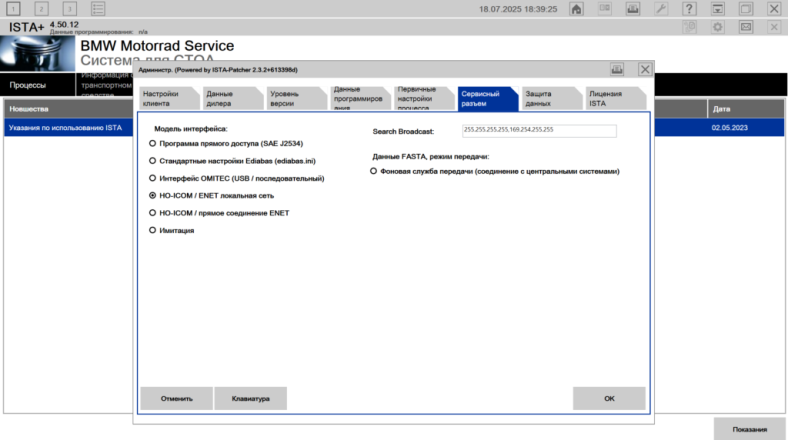Click the print icon in top bar
This screenshot has height=440, width=788.
click(x=633, y=9)
